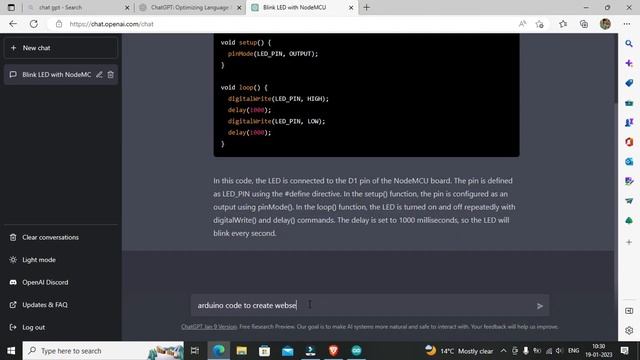This screenshot has width=640, height=360.
Task: Open Task View on the taskbar
Action: 195,351
